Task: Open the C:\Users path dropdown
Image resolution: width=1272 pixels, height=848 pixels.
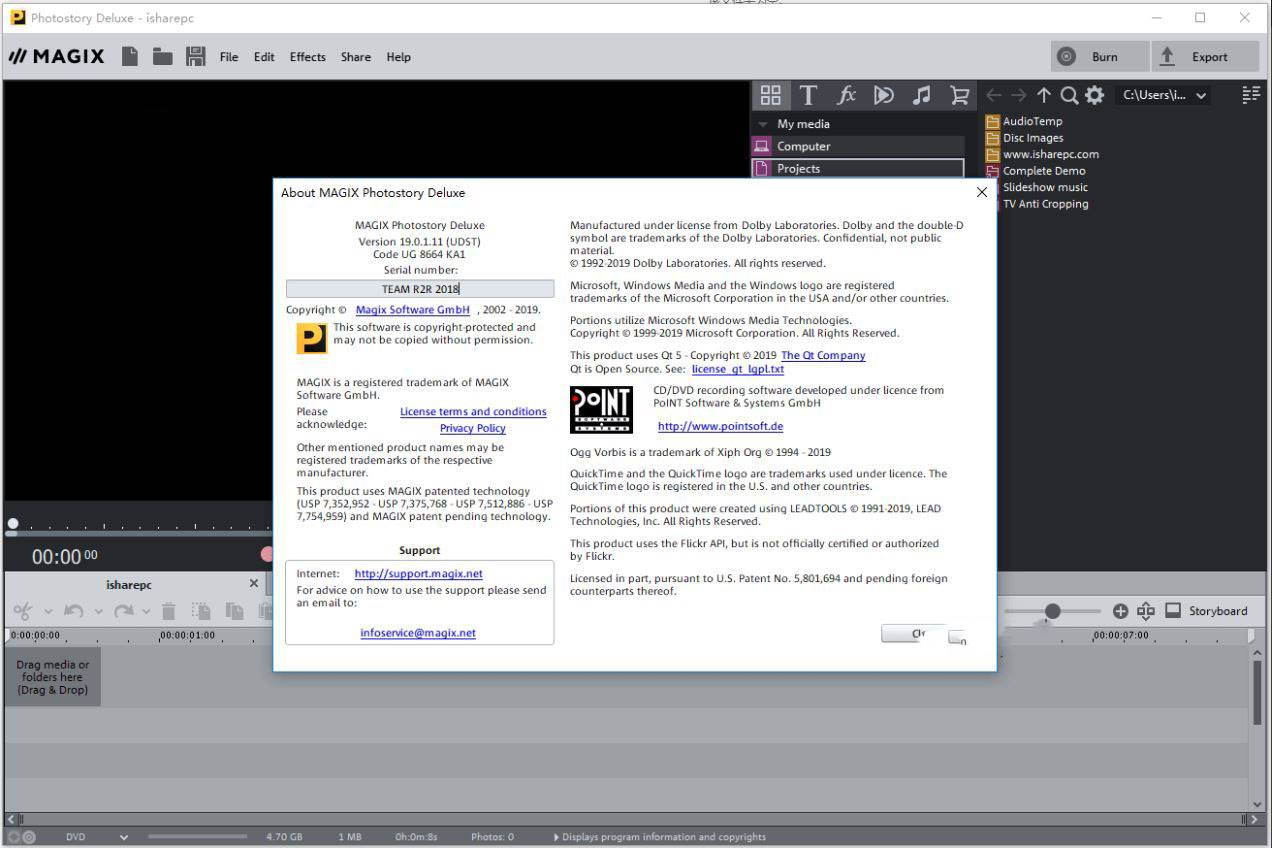Action: pyautogui.click(x=1200, y=96)
